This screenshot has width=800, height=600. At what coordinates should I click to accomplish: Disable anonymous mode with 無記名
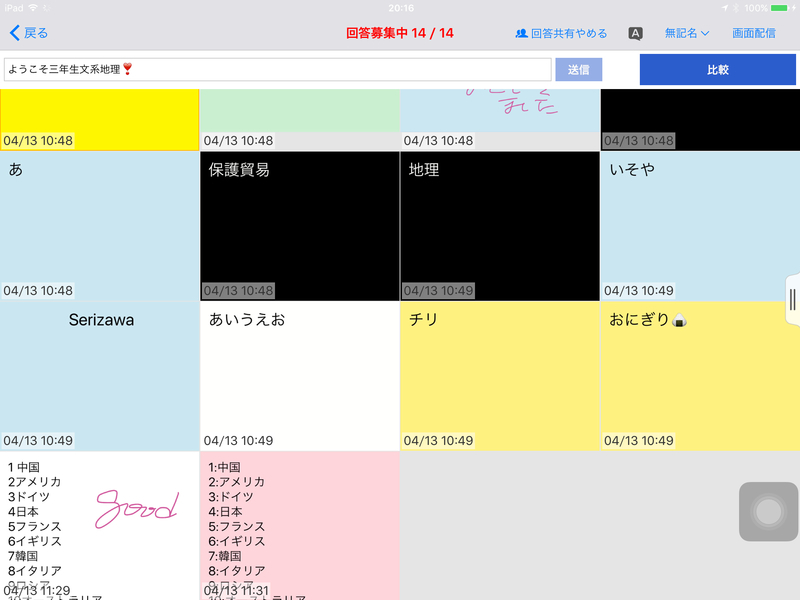(x=681, y=33)
